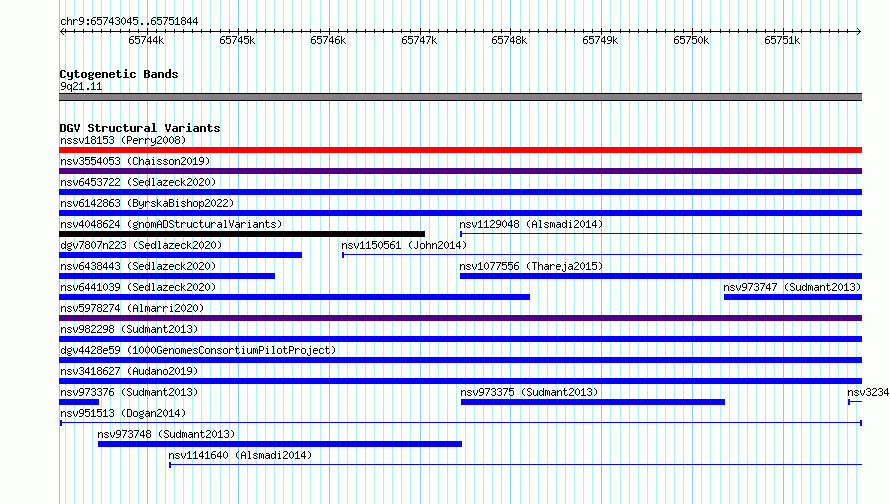
Task: Open nsv3554053 (Chaisson2019) variant label
Action: [135, 161]
